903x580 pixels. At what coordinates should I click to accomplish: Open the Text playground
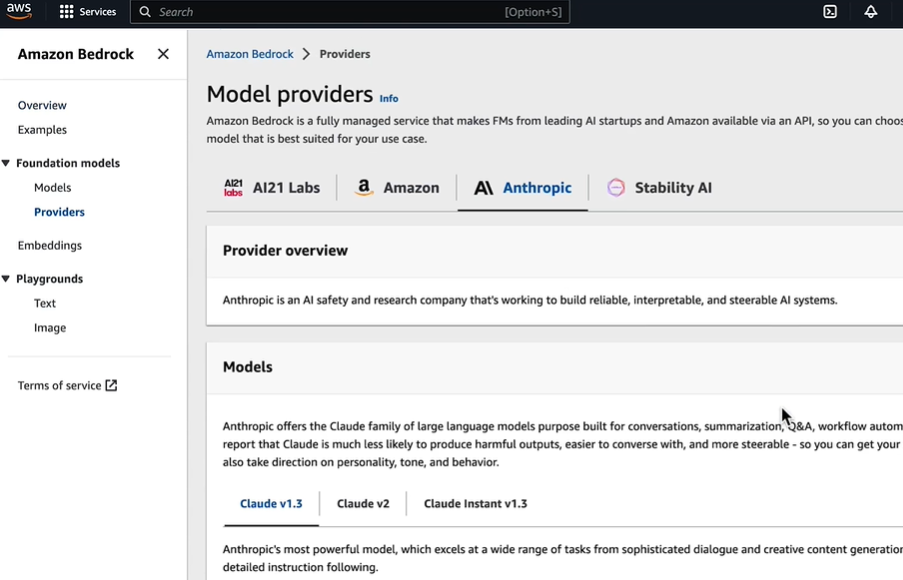point(45,304)
